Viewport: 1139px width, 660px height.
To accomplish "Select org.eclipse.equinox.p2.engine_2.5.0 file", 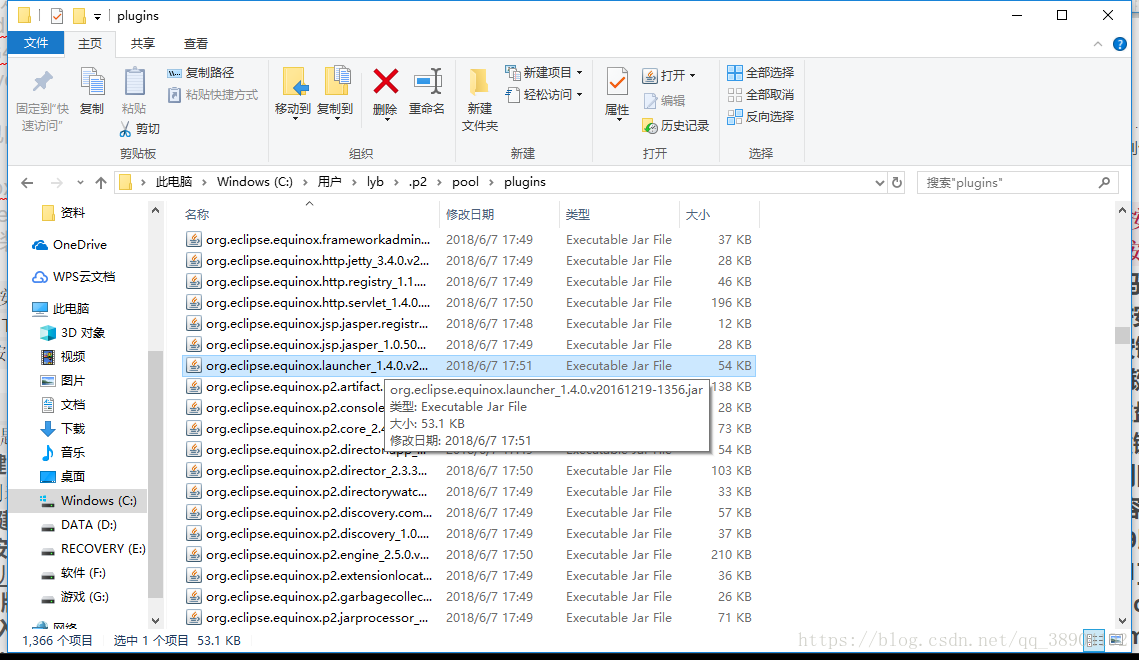I will click(x=469, y=555).
